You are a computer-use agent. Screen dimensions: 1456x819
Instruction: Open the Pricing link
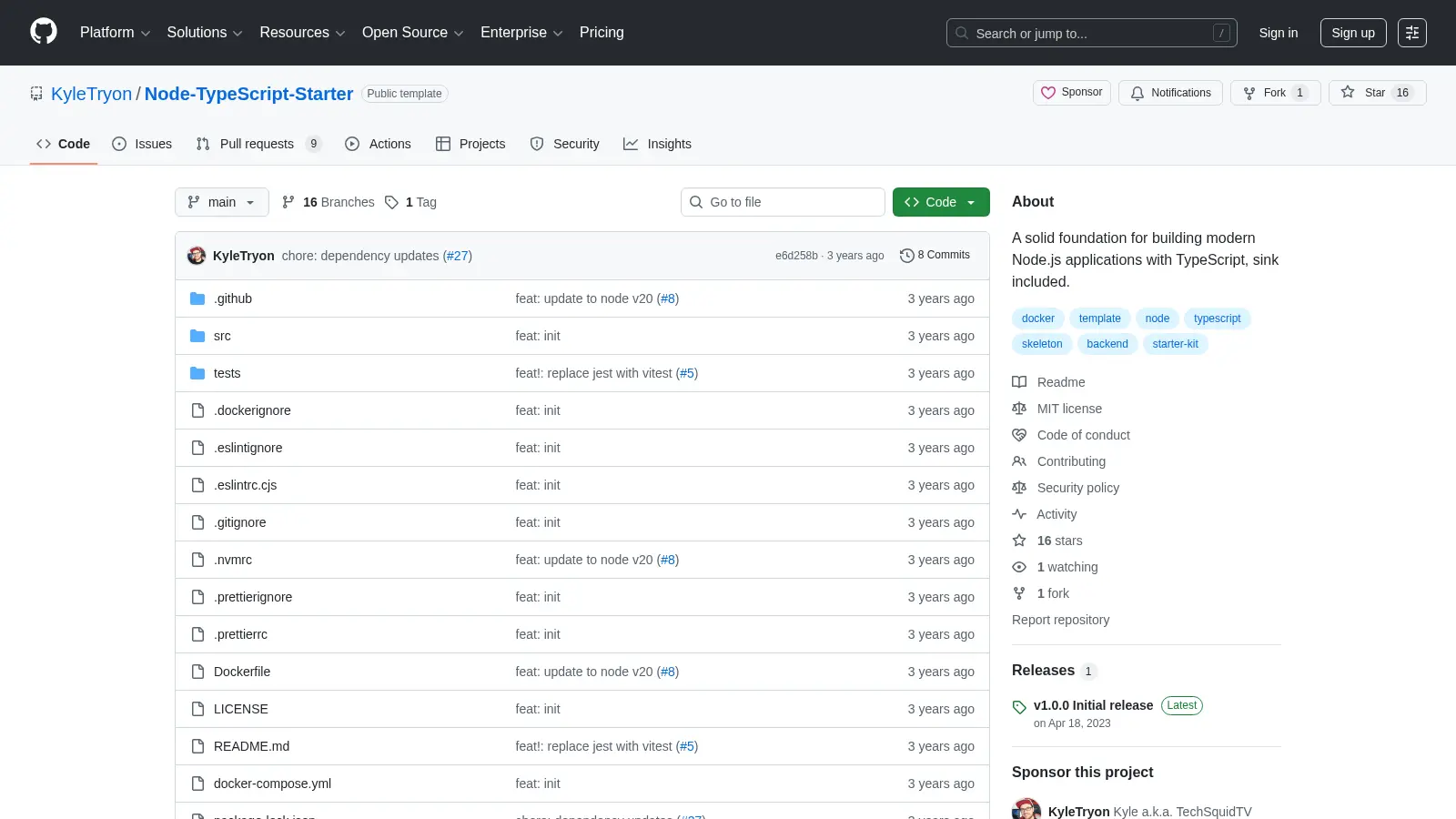602,33
